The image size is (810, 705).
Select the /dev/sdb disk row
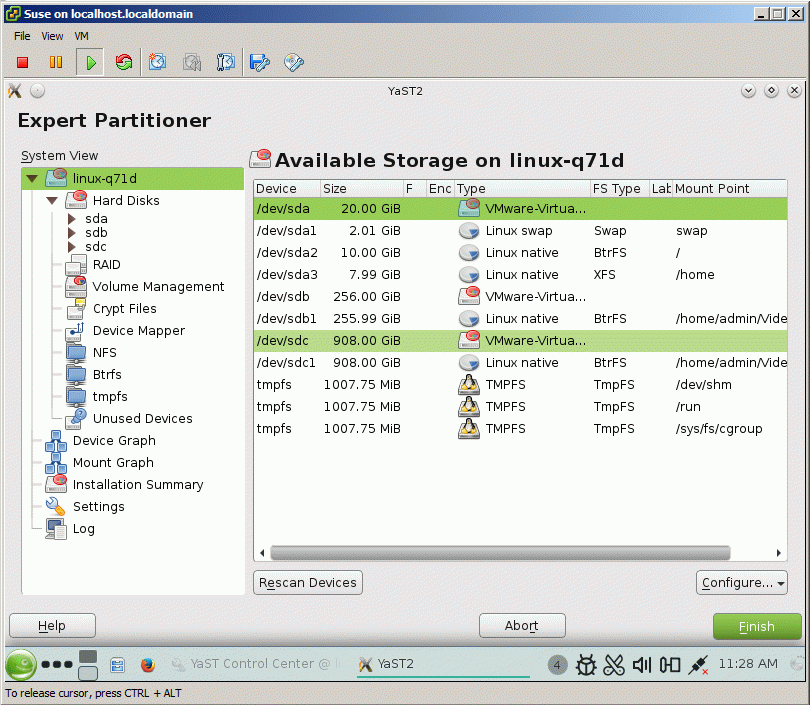click(520, 296)
